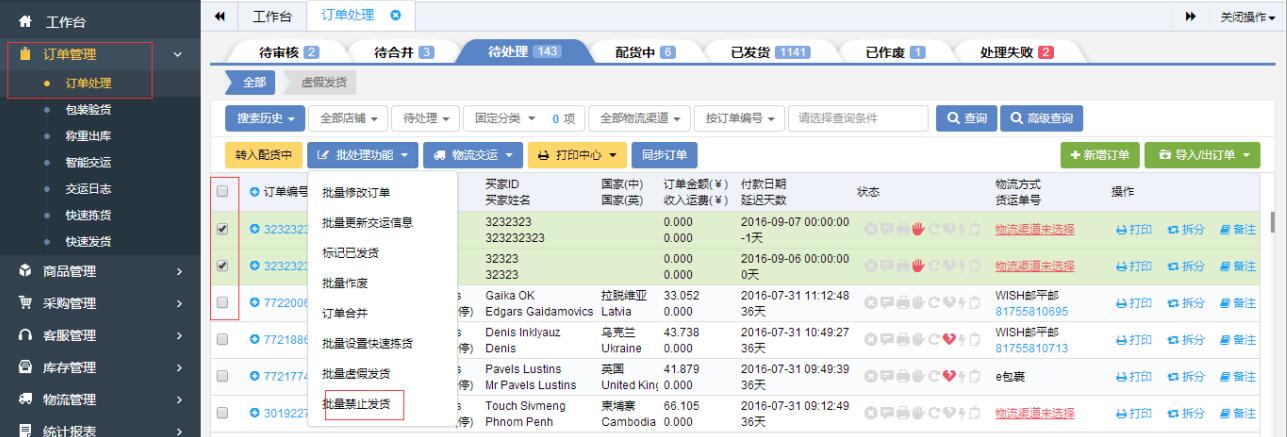Image resolution: width=1287 pixels, height=437 pixels.
Task: Switch to the 待审核 tab
Action: [288, 53]
